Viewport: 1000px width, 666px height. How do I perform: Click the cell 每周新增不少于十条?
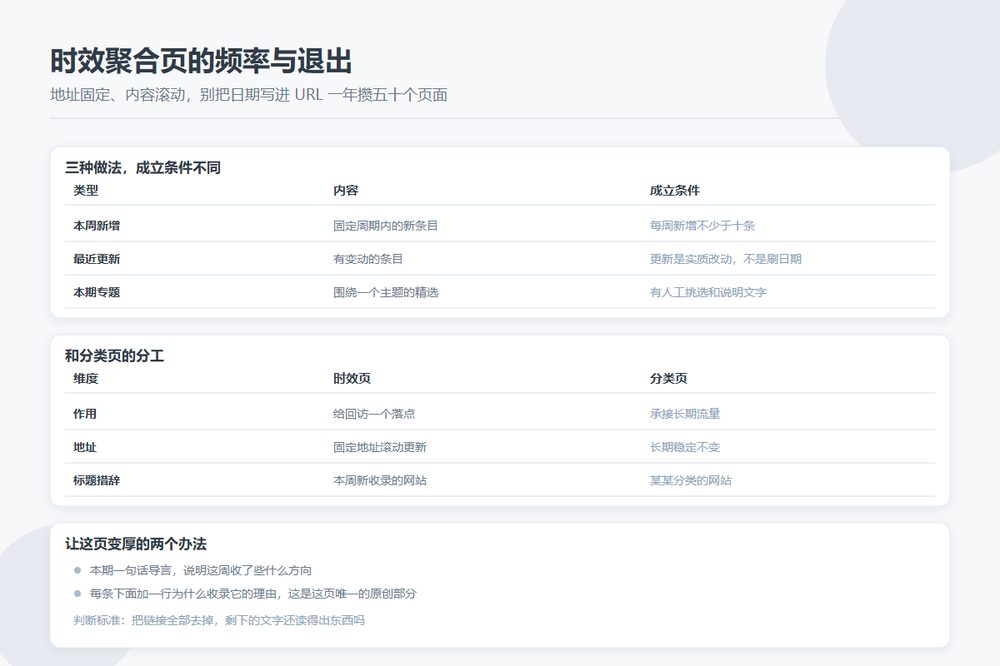[x=702, y=226]
